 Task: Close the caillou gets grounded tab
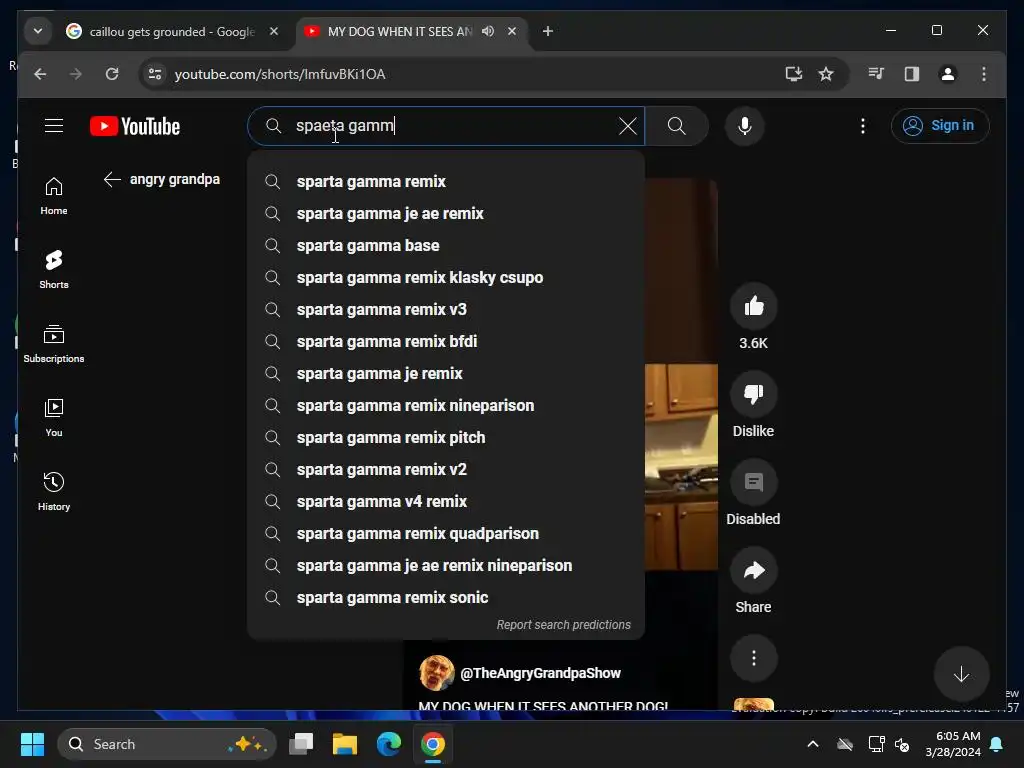[274, 31]
